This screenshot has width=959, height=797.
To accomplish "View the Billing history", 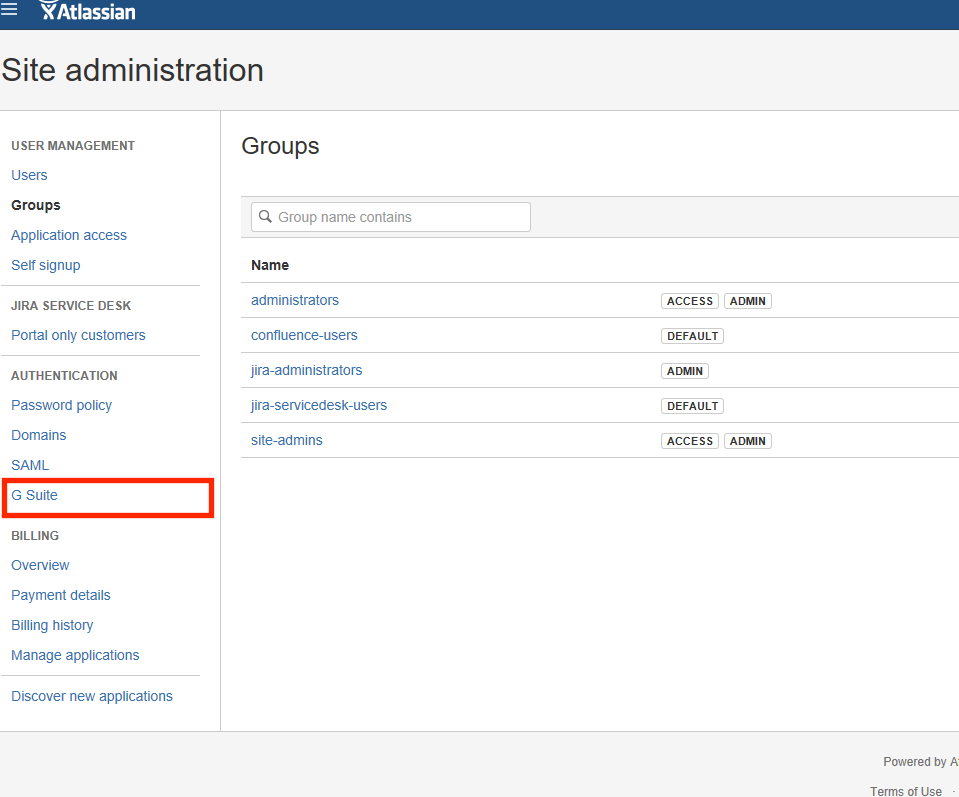I will coord(52,625).
